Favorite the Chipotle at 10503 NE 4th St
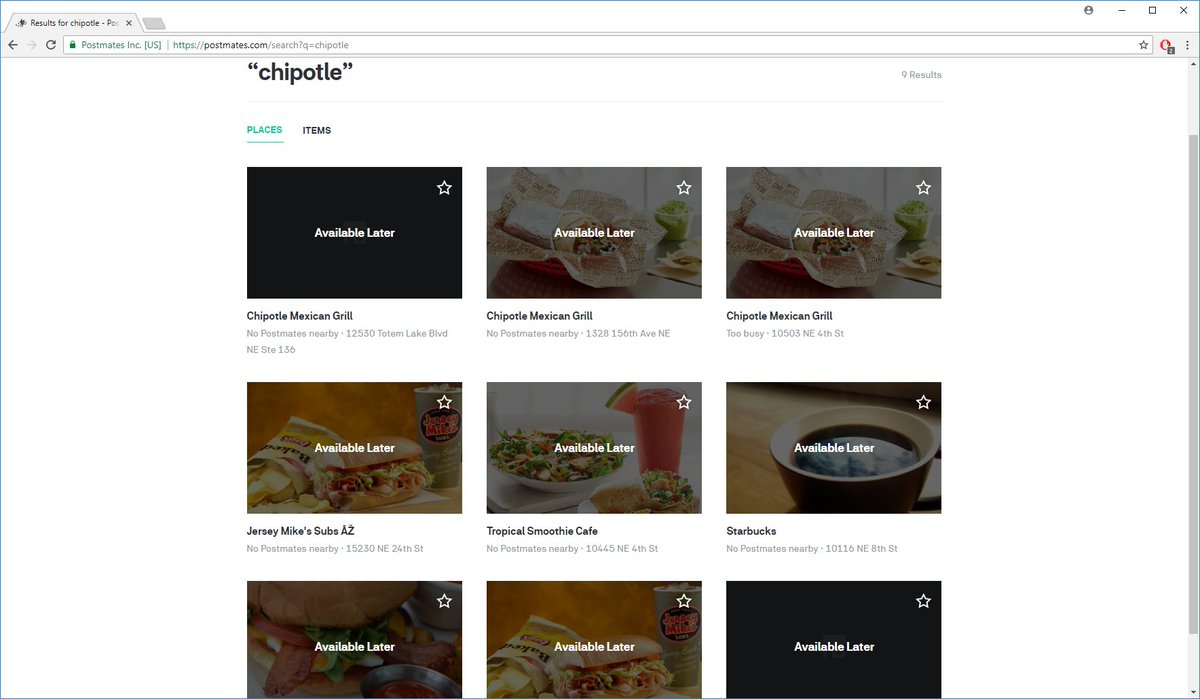Screen dimensions: 1200x699 923,187
